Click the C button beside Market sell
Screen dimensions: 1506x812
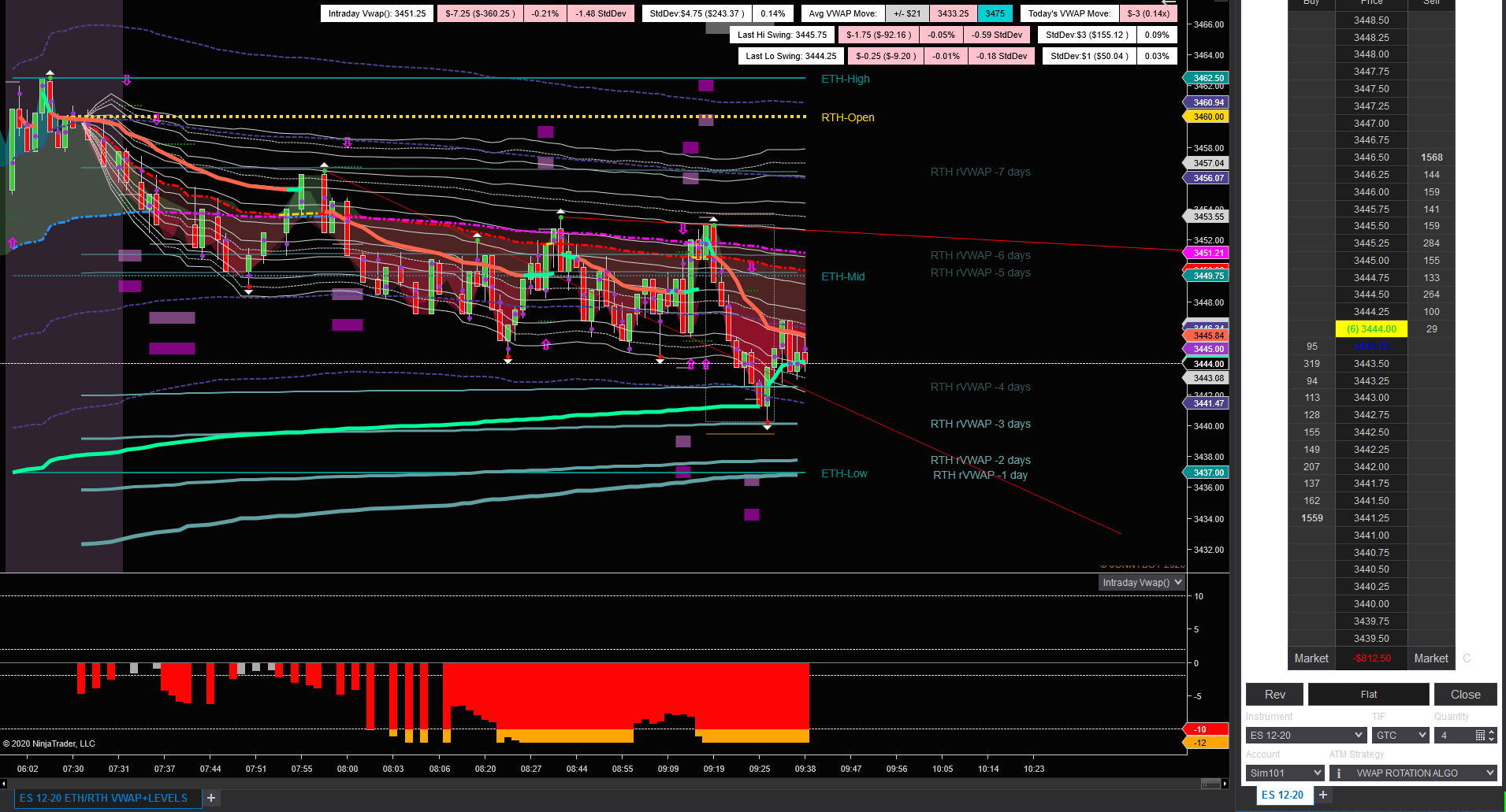1467,658
